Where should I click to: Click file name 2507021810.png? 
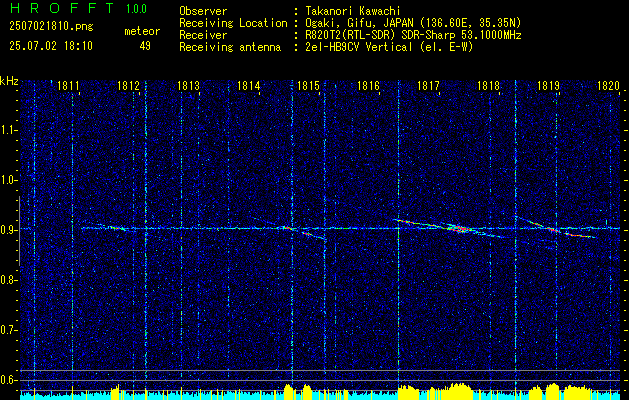[51, 27]
